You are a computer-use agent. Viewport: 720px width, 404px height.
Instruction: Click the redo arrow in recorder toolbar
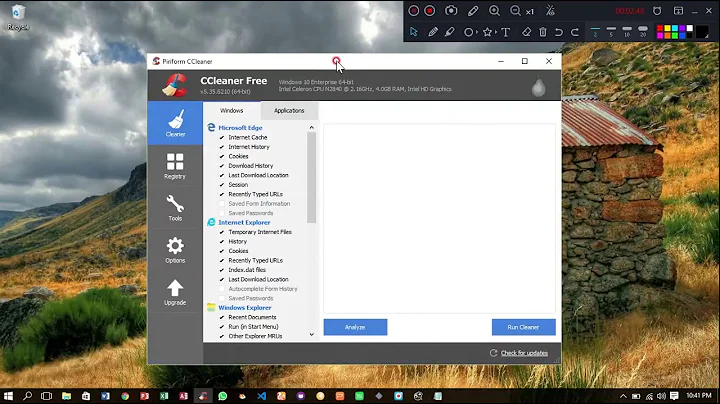[574, 32]
